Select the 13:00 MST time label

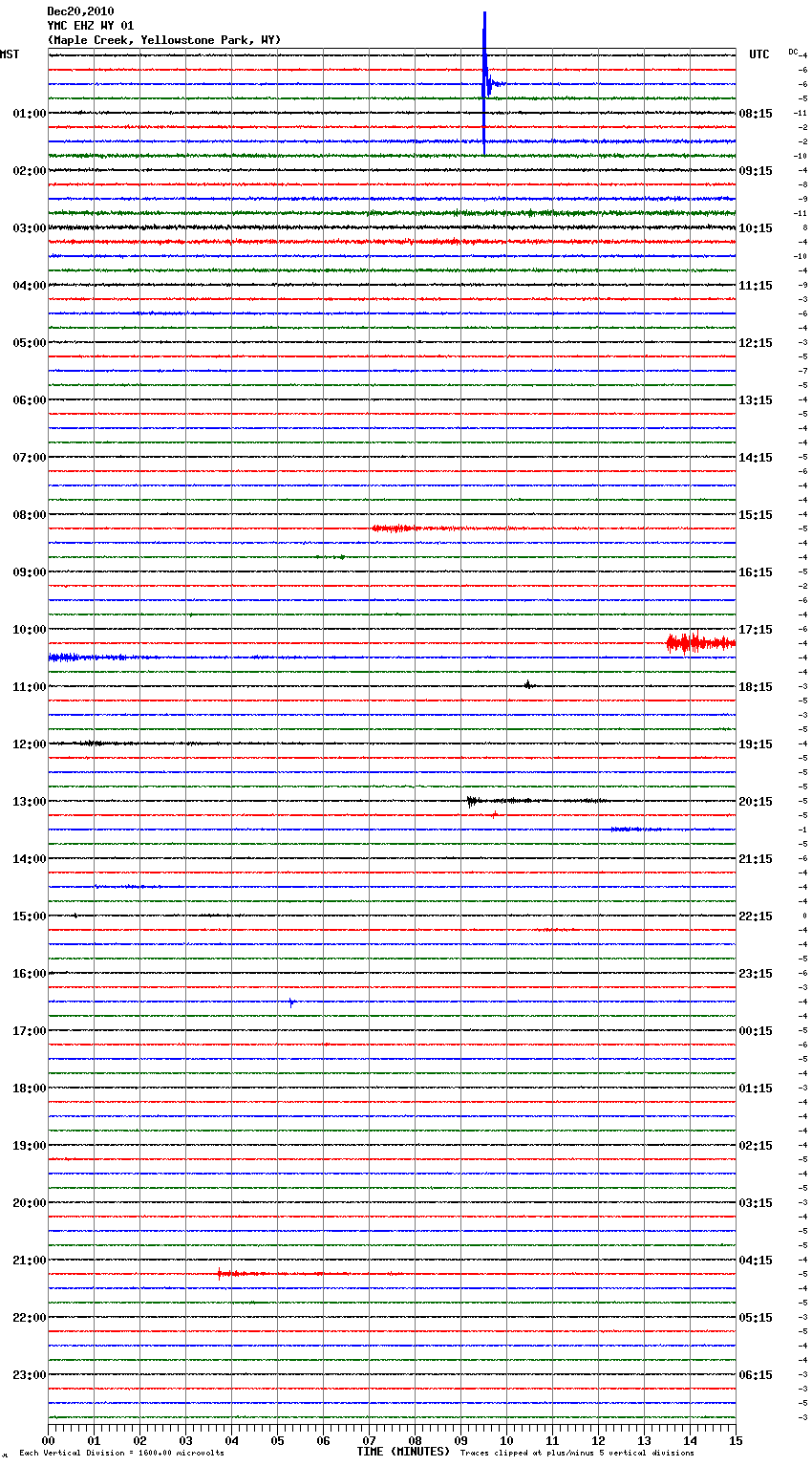pos(30,802)
